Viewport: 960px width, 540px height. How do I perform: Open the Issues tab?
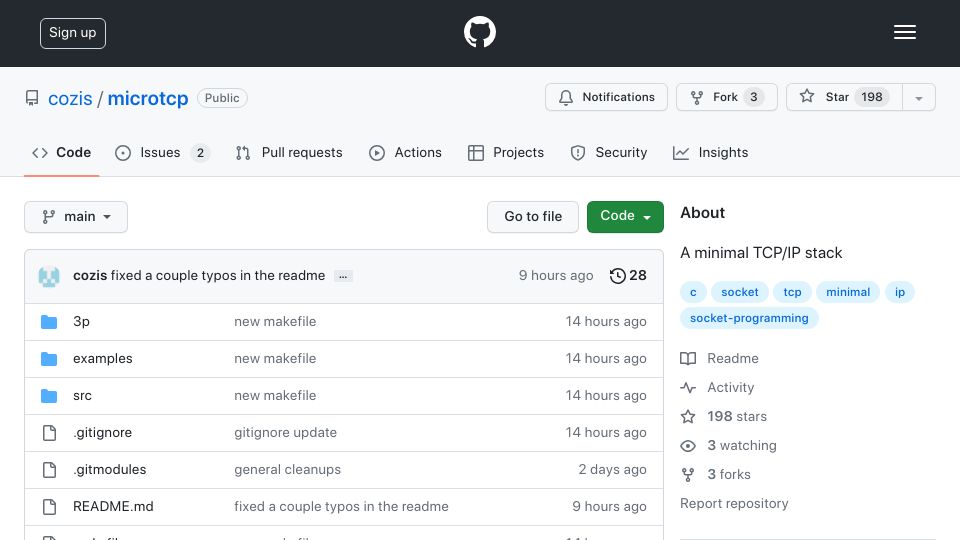(x=162, y=152)
